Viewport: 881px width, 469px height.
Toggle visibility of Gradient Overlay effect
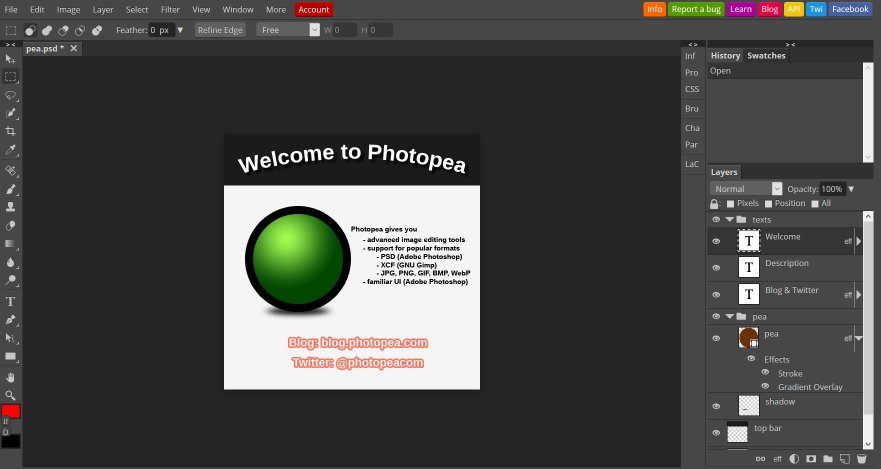pos(765,386)
